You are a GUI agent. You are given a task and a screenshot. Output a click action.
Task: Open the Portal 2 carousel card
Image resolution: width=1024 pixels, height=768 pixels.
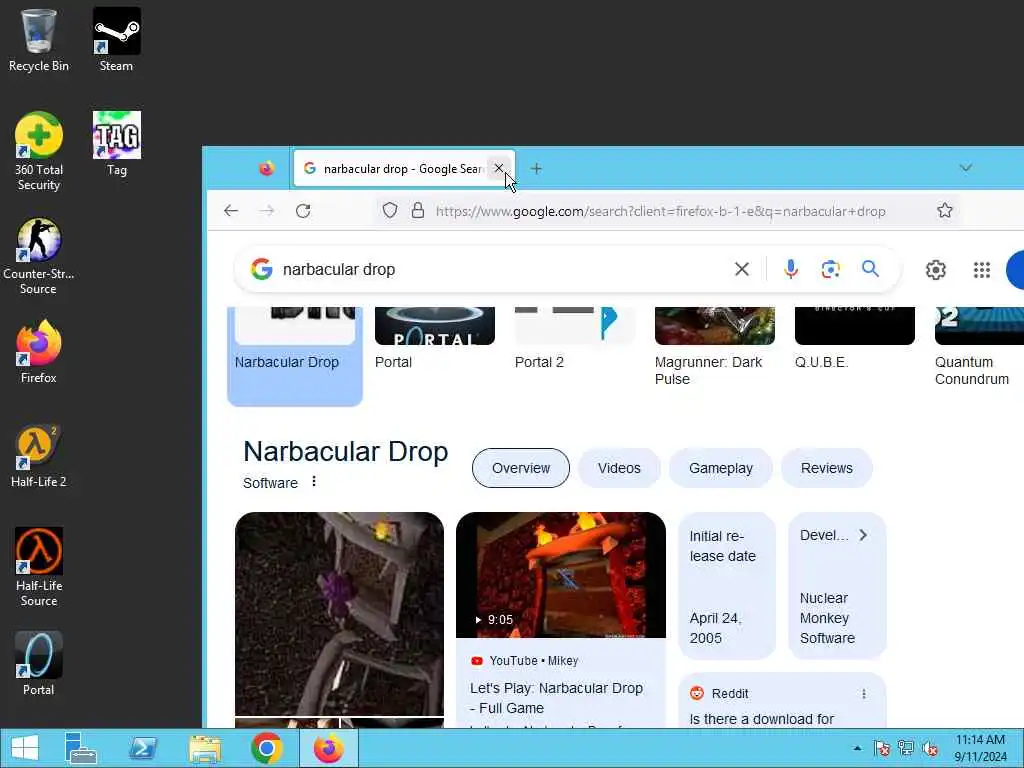click(x=575, y=340)
